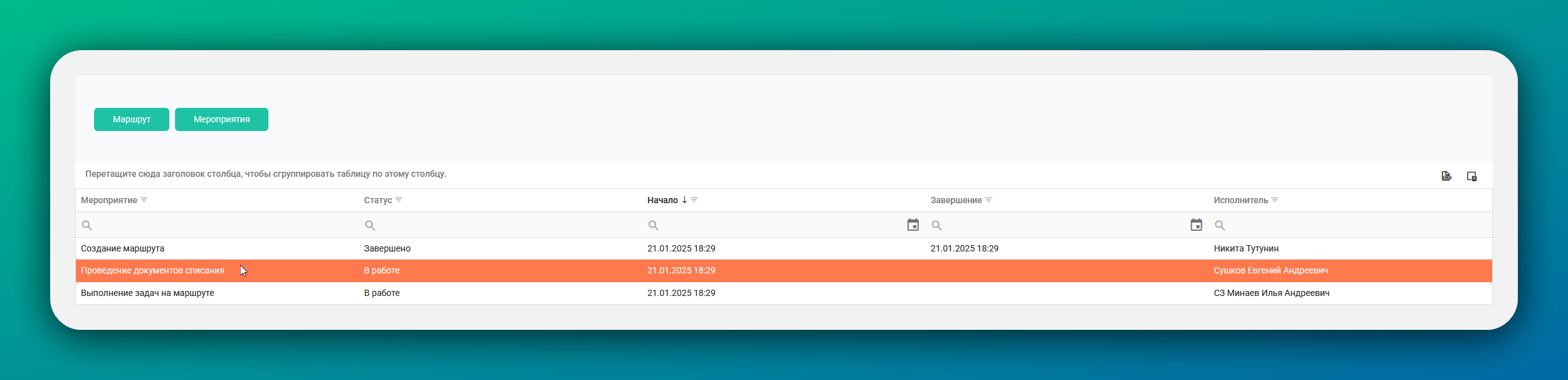
Task: Toggle sort on Начало column header
Action: pos(662,200)
